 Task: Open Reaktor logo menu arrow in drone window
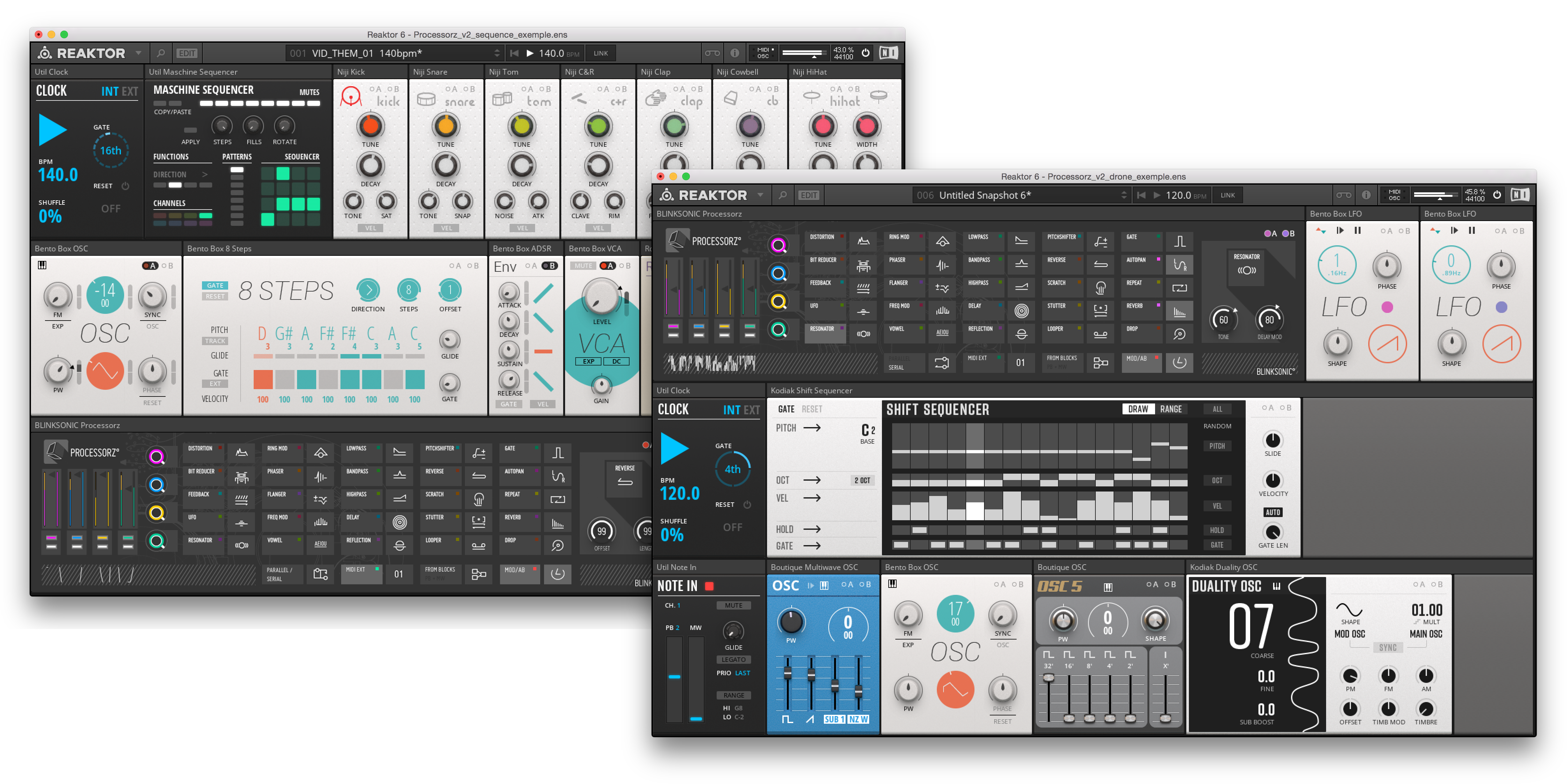tap(760, 195)
